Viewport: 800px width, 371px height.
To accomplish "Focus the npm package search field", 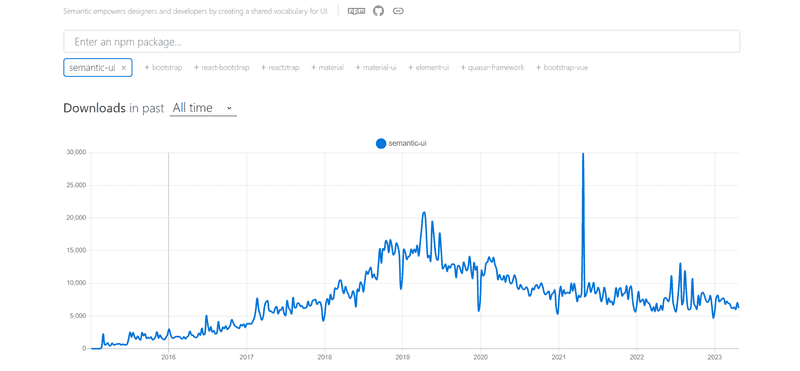I will point(402,41).
